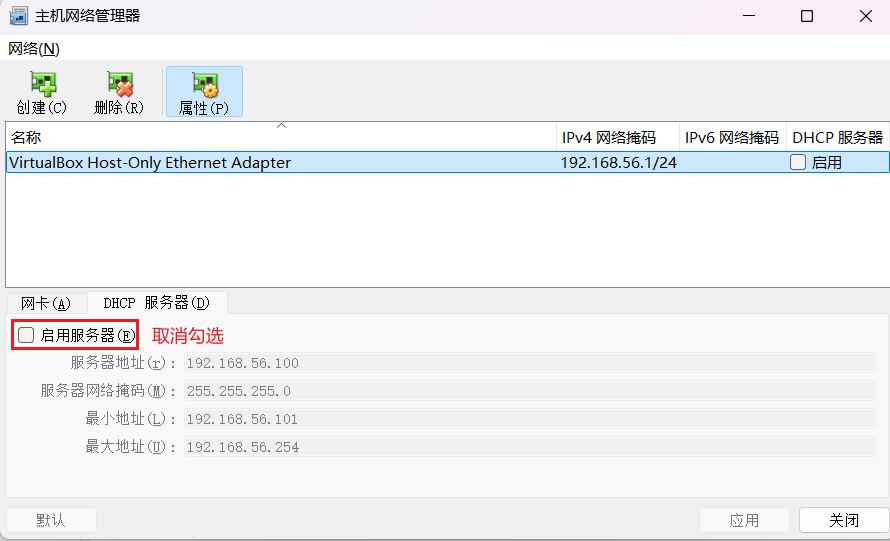This screenshot has width=890, height=541.
Task: Click the 服务器网络掩码 field 255.255.255.0
Action: coord(530,391)
